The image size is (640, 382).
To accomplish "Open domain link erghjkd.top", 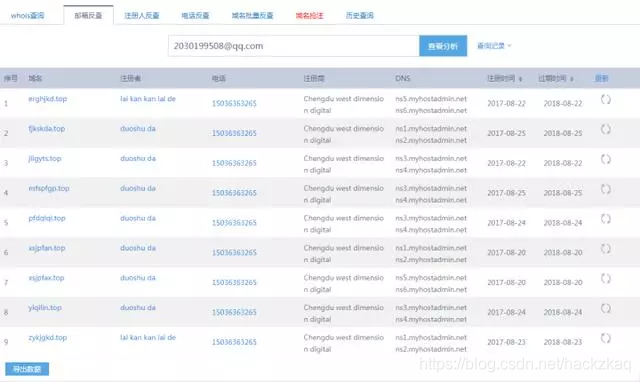I will click(47, 99).
